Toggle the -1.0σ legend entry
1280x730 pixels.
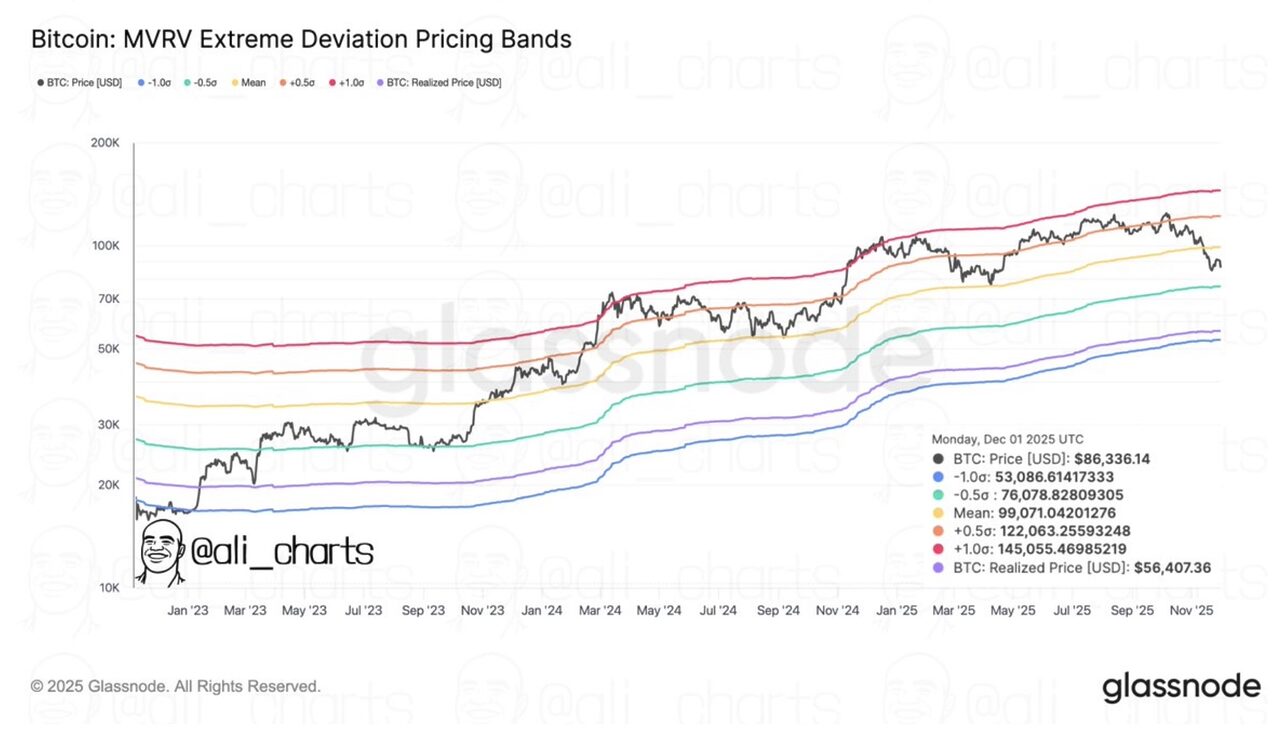[155, 83]
